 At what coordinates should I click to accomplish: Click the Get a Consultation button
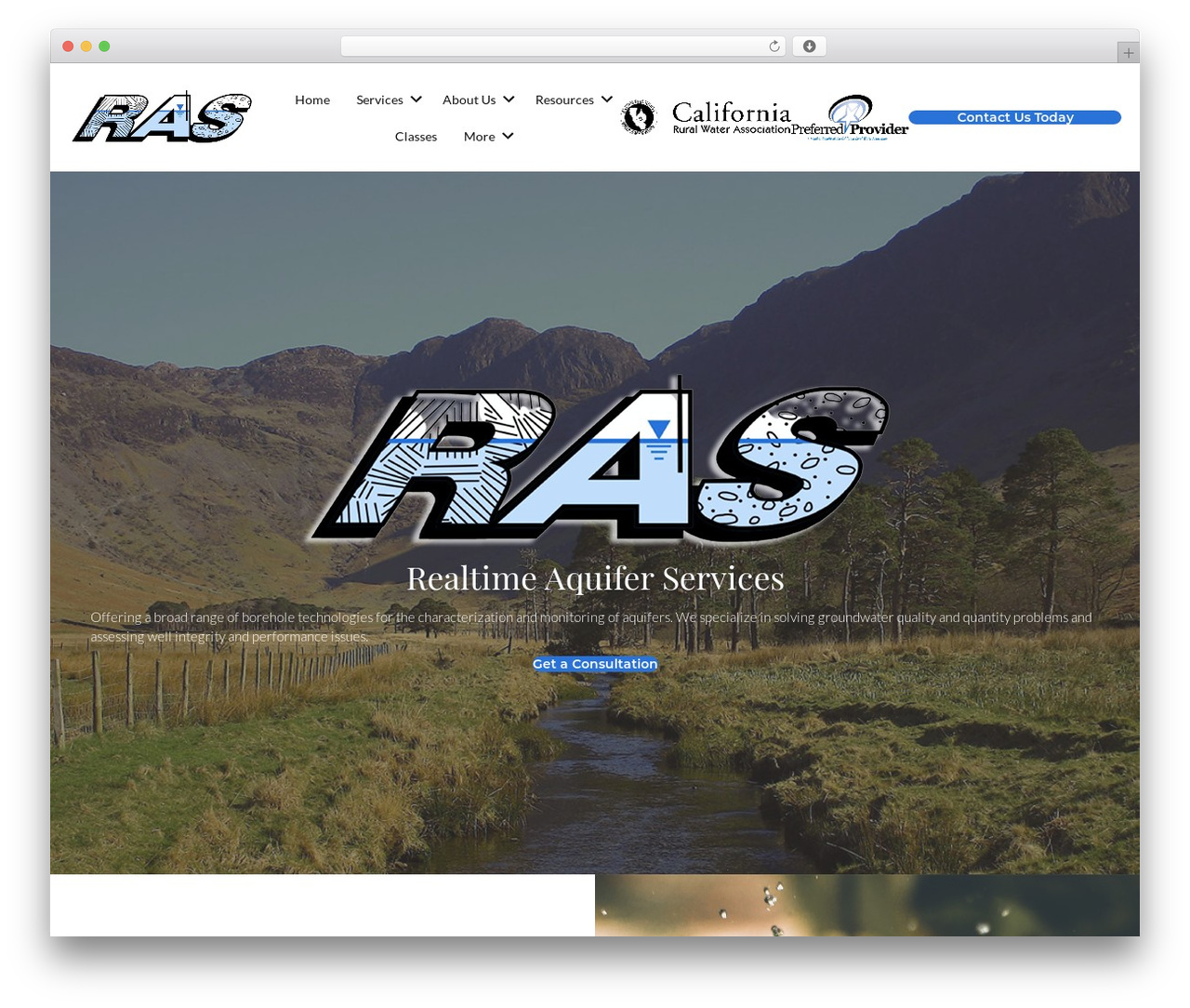[595, 664]
